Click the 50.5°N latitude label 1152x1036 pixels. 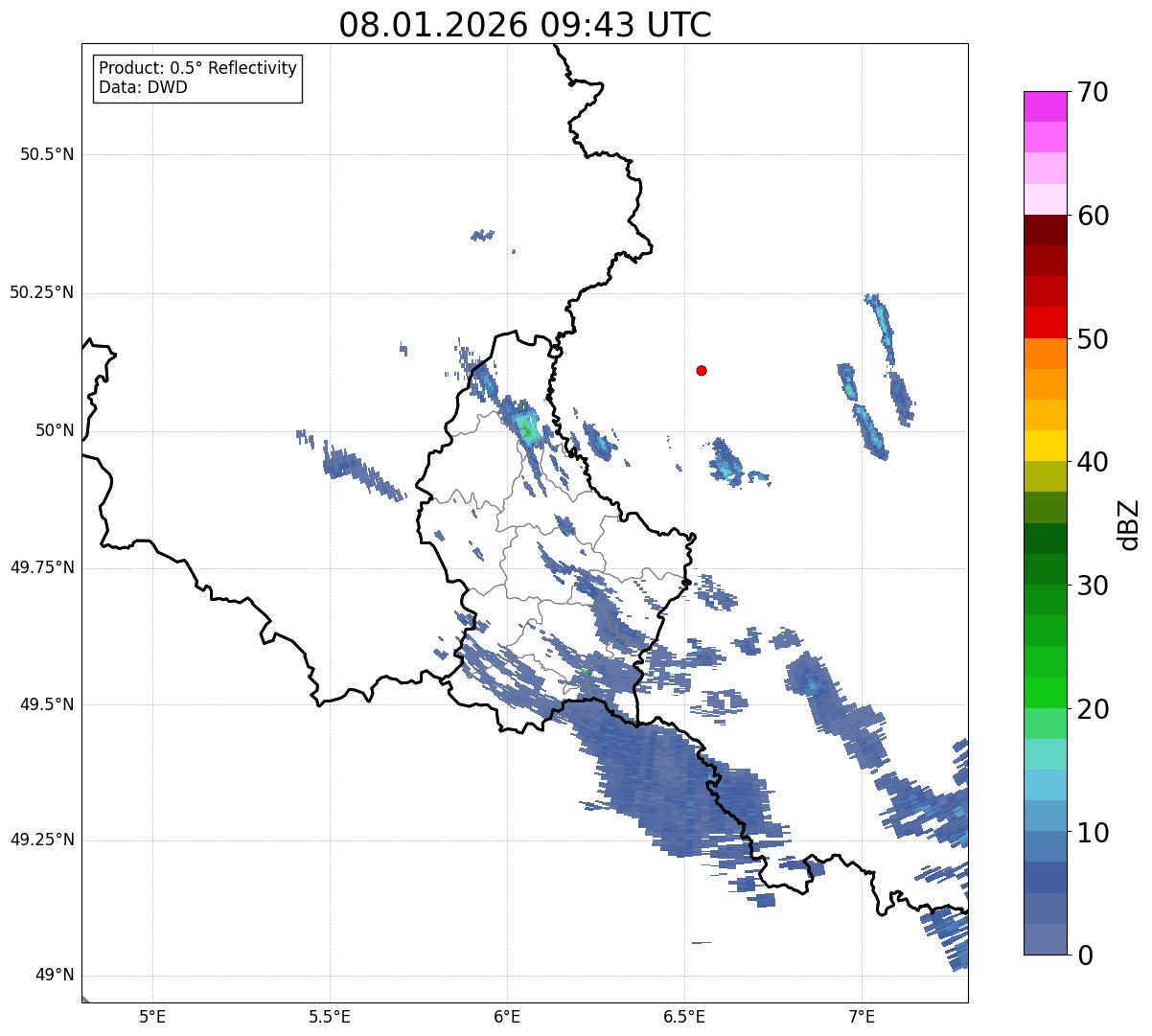47,155
